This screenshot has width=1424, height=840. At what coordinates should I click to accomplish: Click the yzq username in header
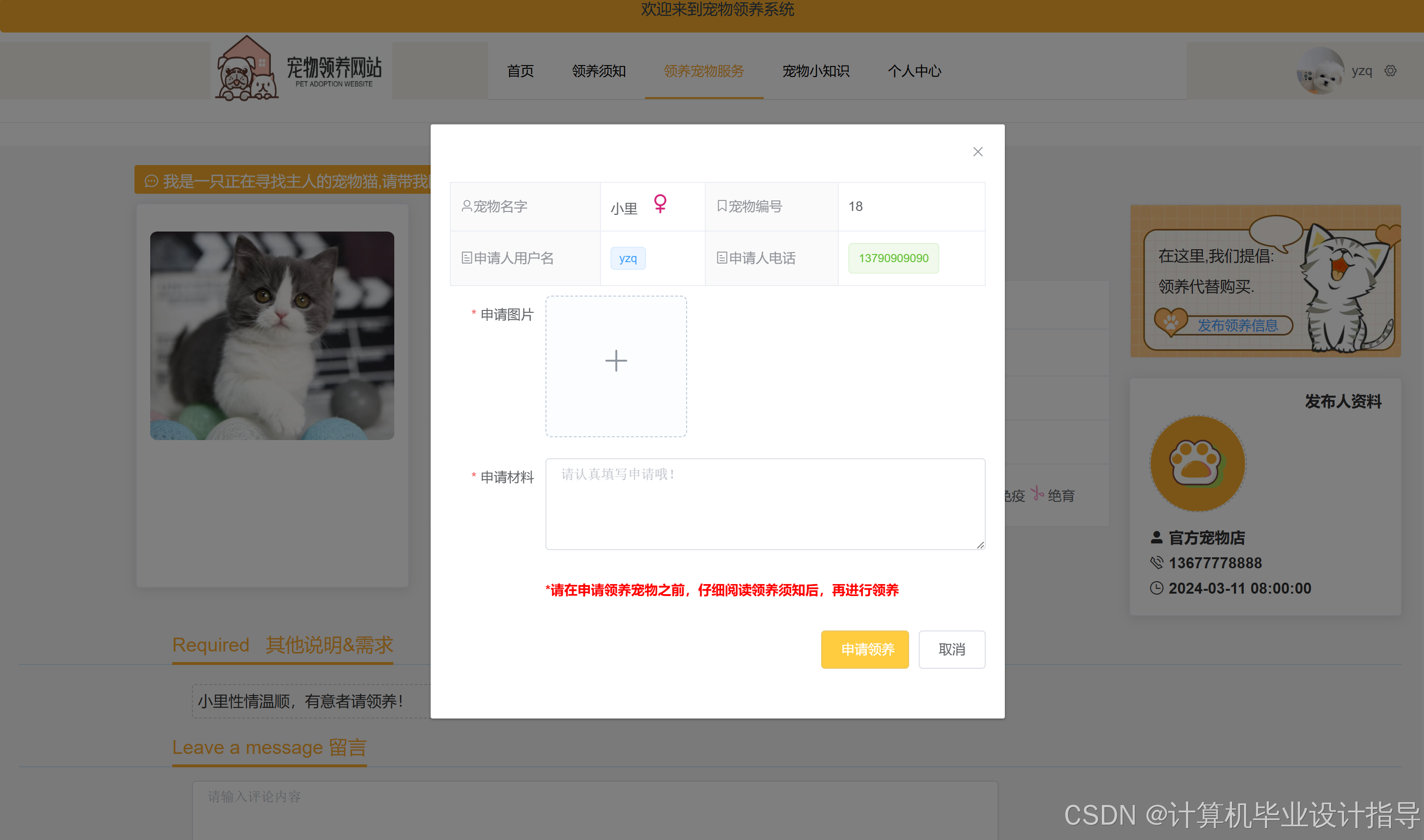[x=1361, y=71]
